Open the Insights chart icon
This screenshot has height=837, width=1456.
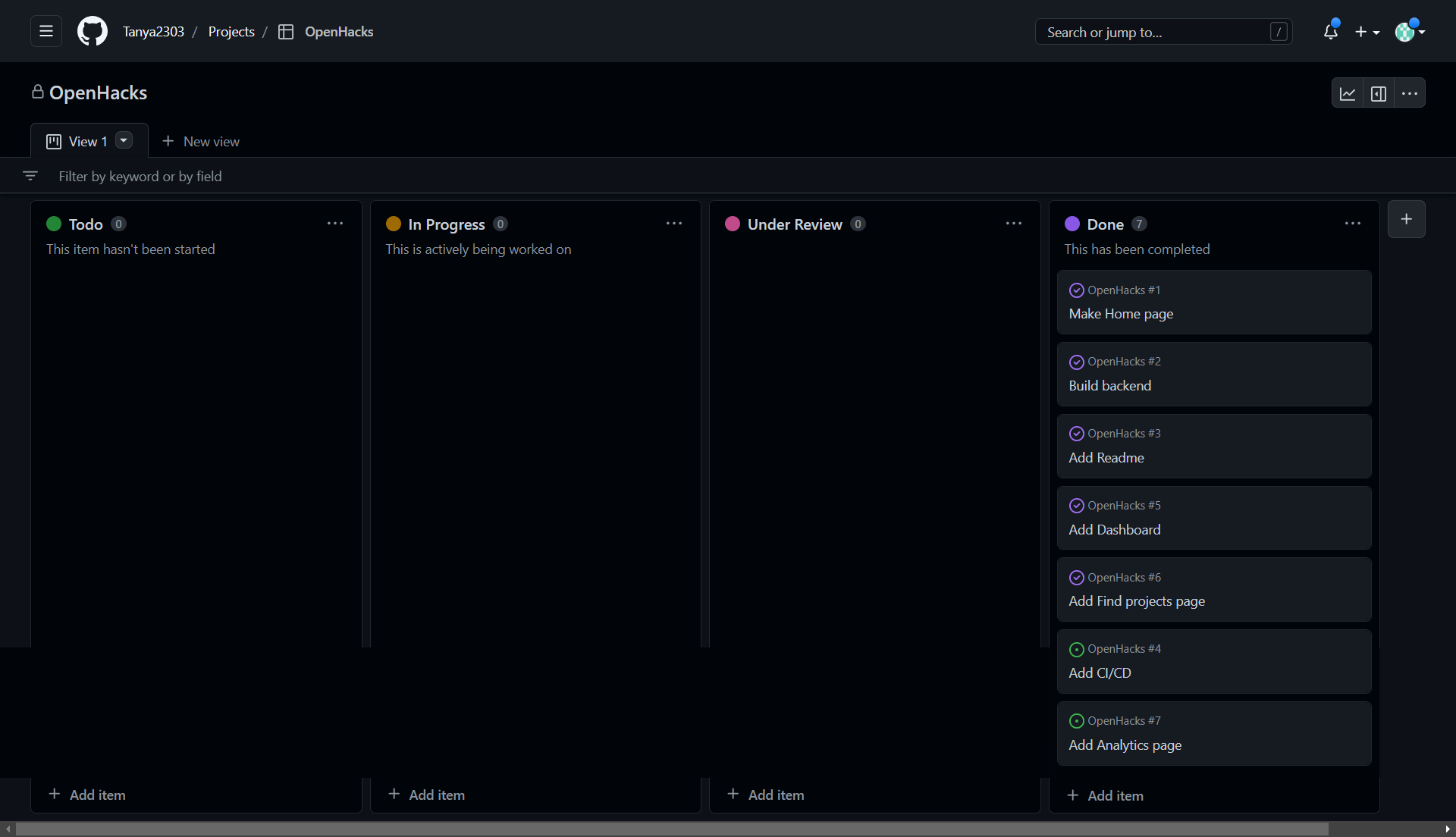tap(1348, 93)
